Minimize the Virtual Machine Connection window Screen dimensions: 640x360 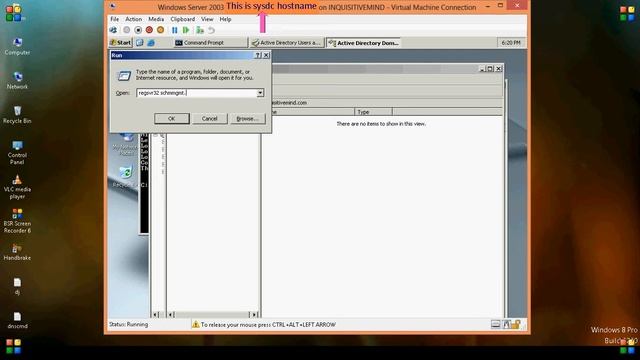[x=488, y=6]
